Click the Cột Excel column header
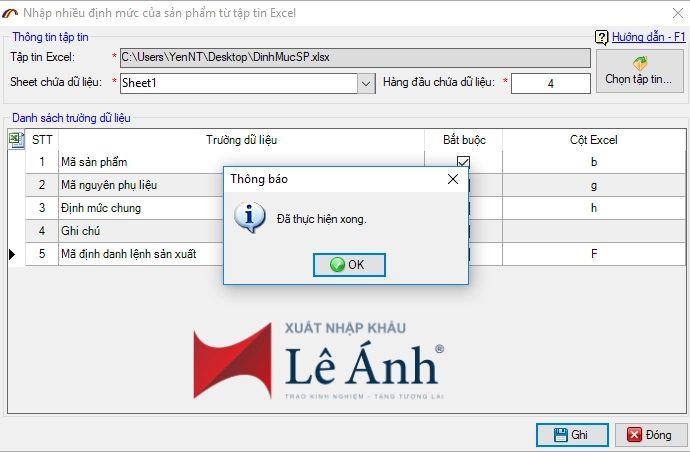 [x=593, y=140]
